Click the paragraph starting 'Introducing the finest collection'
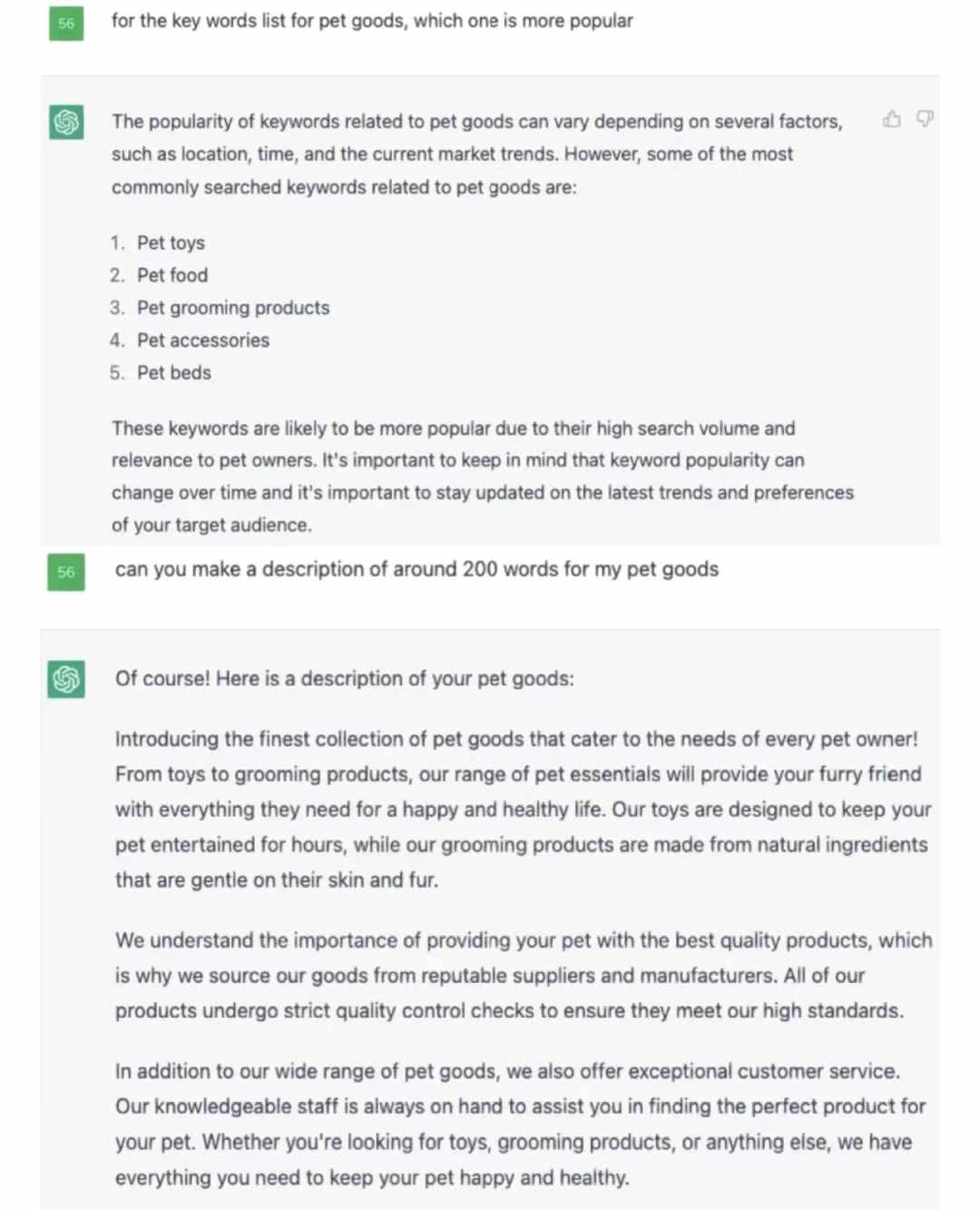 (x=523, y=810)
